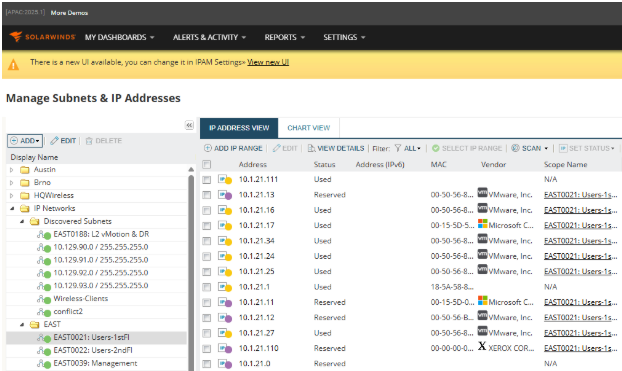Click the yellow warning icon in banner
The image size is (622, 371).
(x=13, y=64)
